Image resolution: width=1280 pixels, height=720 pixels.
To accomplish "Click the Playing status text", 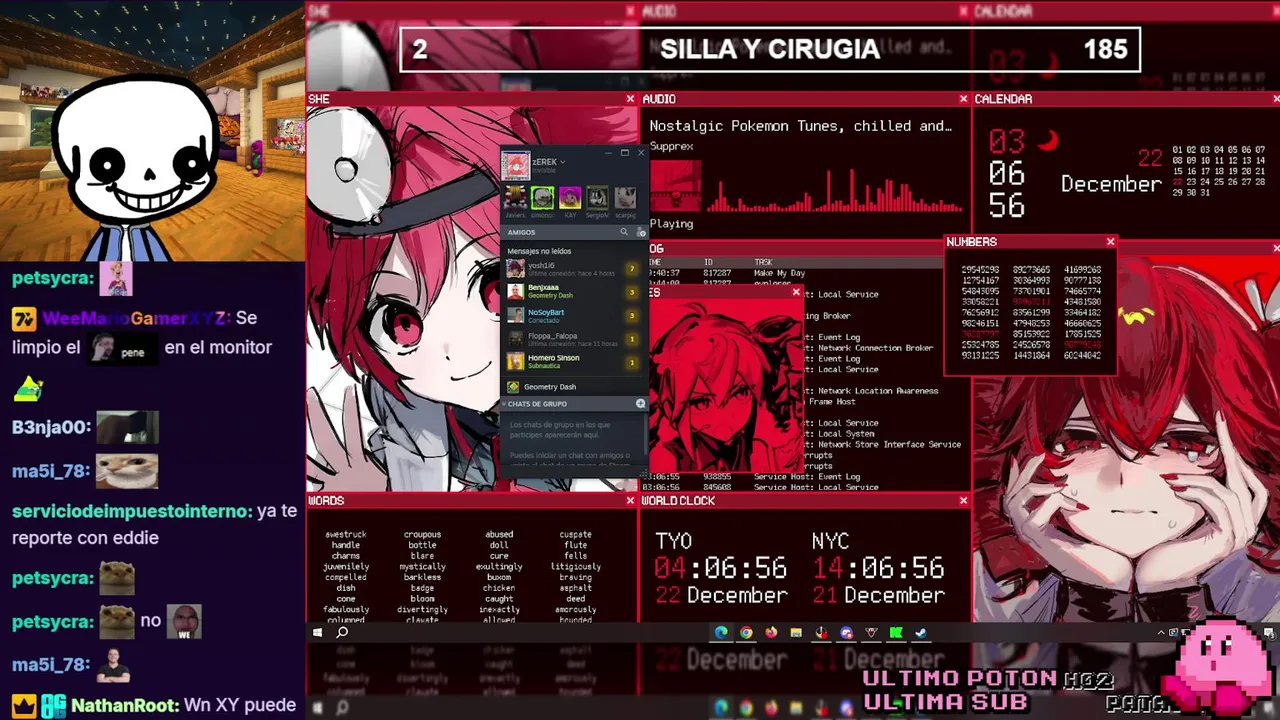I will point(671,224).
